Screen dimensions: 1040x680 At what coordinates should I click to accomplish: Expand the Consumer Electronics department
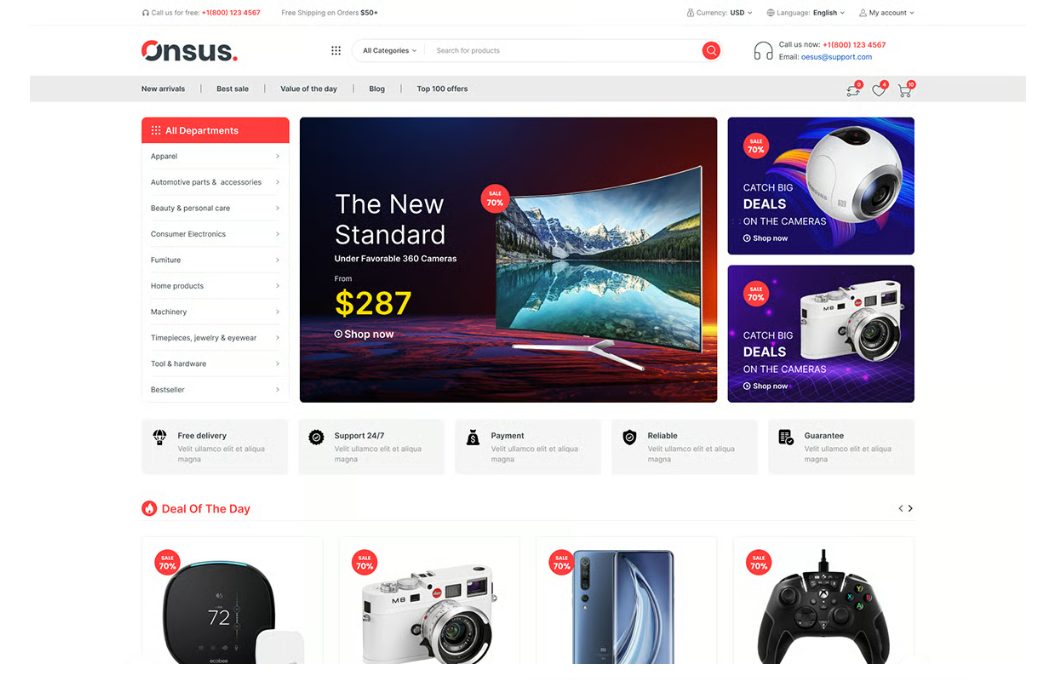pos(215,234)
